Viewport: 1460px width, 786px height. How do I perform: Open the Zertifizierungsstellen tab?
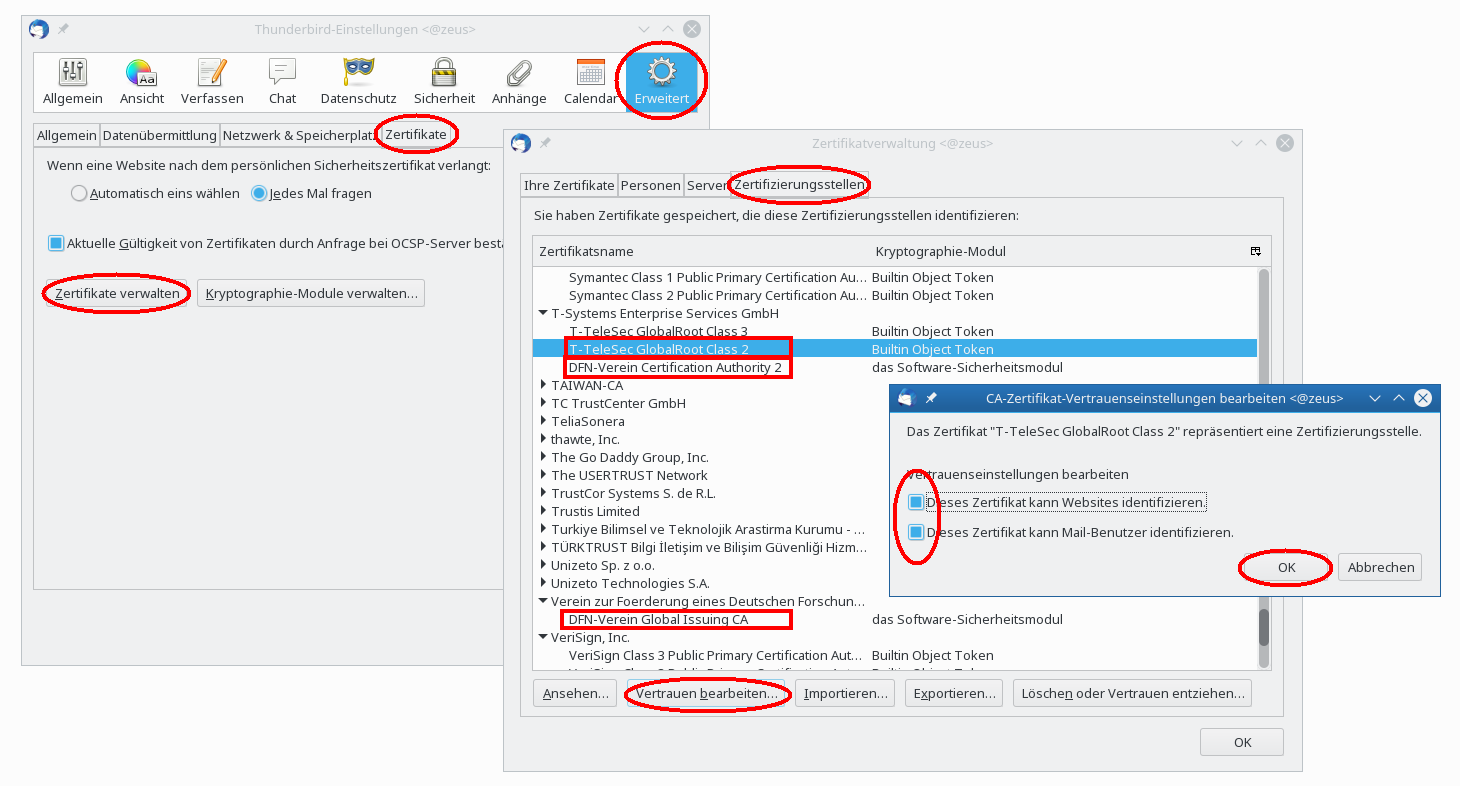799,185
